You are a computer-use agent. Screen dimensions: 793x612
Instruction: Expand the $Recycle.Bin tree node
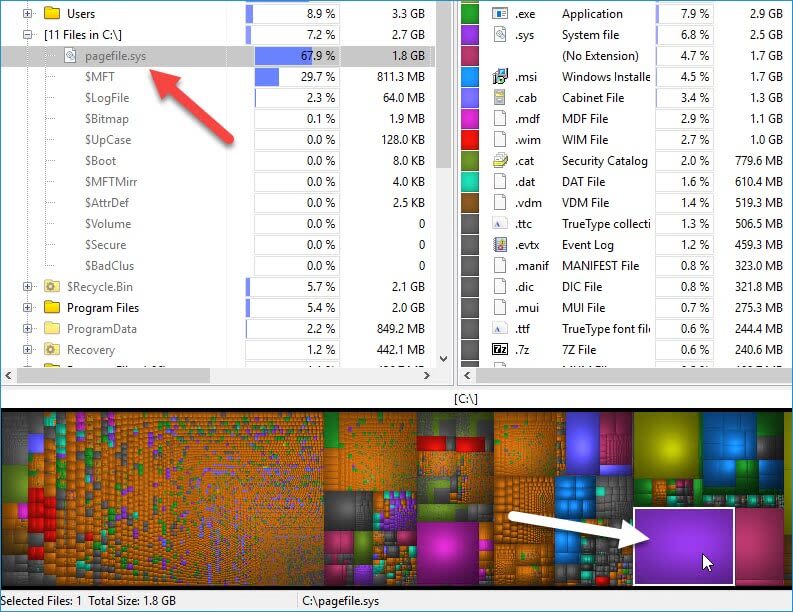pos(27,287)
